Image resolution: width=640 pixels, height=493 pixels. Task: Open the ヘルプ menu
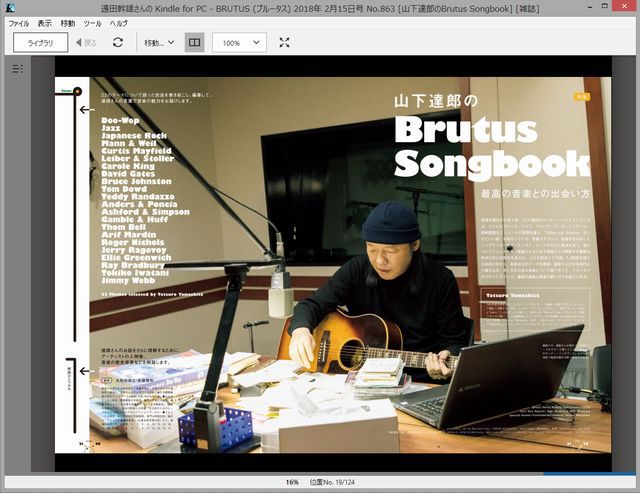pos(118,24)
